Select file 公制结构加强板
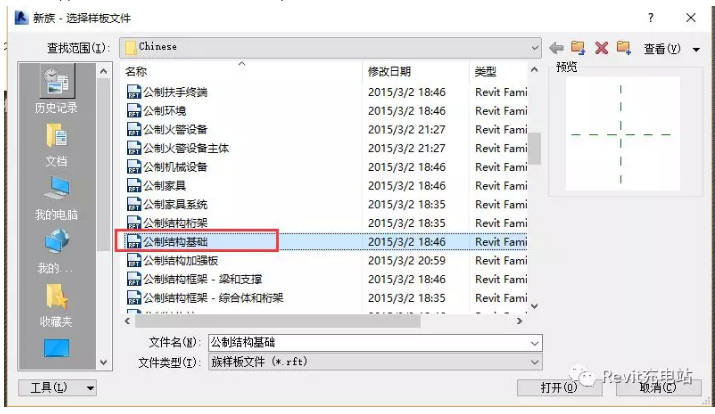Image resolution: width=715 pixels, height=414 pixels. (x=181, y=260)
